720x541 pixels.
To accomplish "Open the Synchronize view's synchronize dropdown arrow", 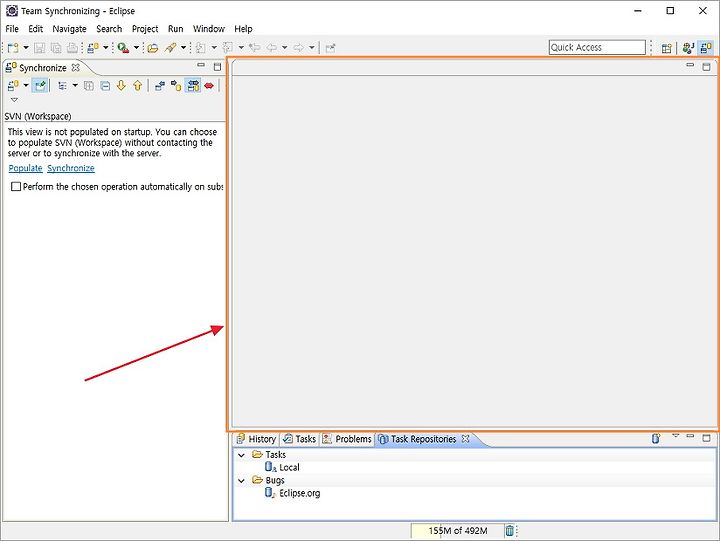I will tap(26, 85).
